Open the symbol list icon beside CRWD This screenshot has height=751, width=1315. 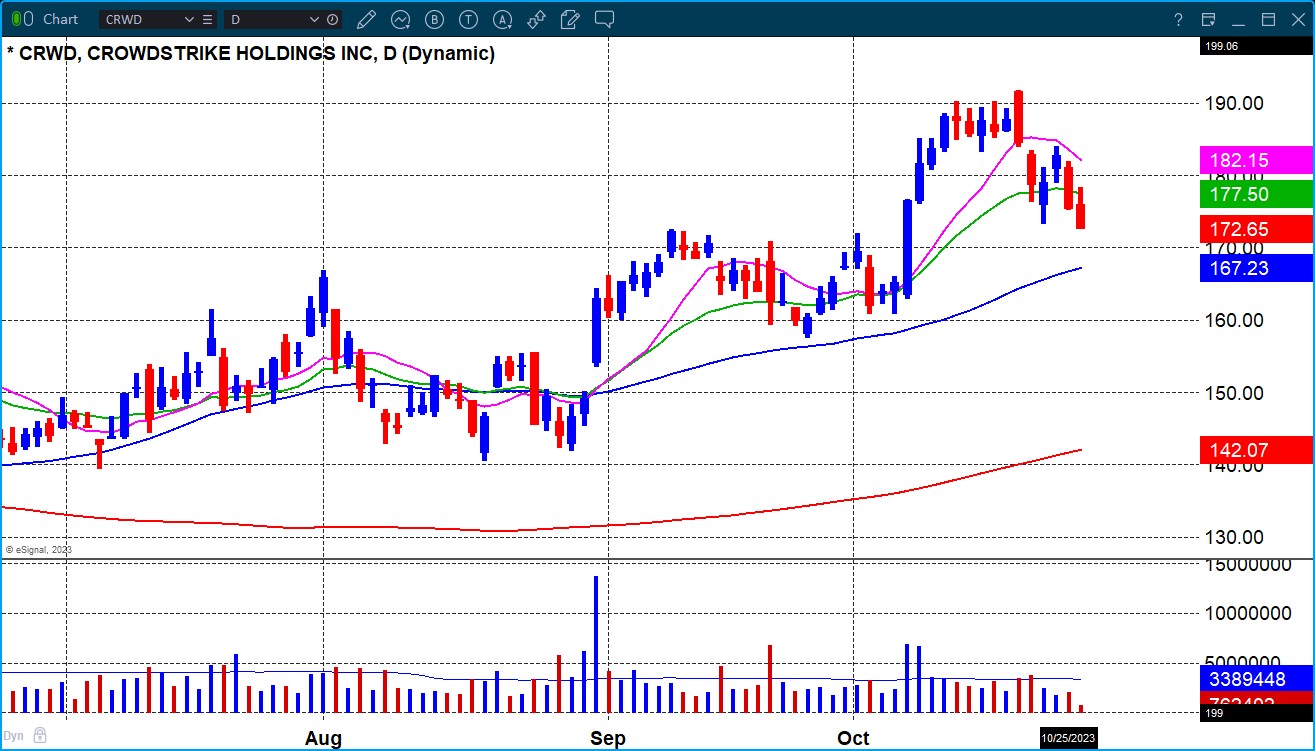pyautogui.click(x=206, y=19)
